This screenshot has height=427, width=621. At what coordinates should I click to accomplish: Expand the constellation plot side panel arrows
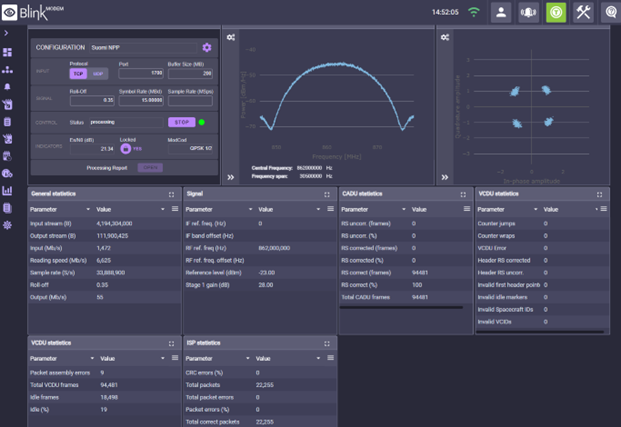tap(445, 177)
